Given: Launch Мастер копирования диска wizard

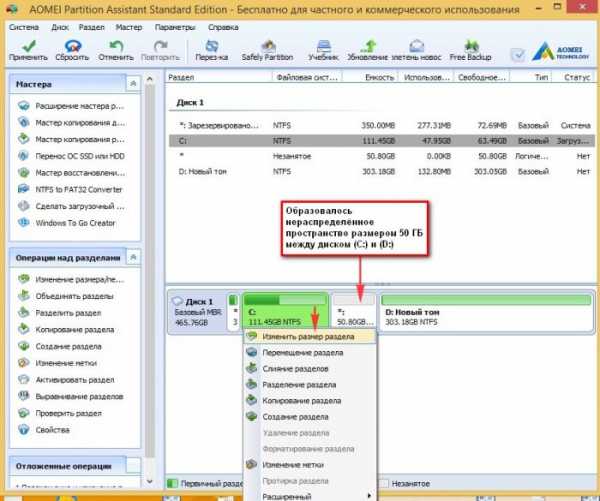Looking at the screenshot, I should [x=72, y=123].
